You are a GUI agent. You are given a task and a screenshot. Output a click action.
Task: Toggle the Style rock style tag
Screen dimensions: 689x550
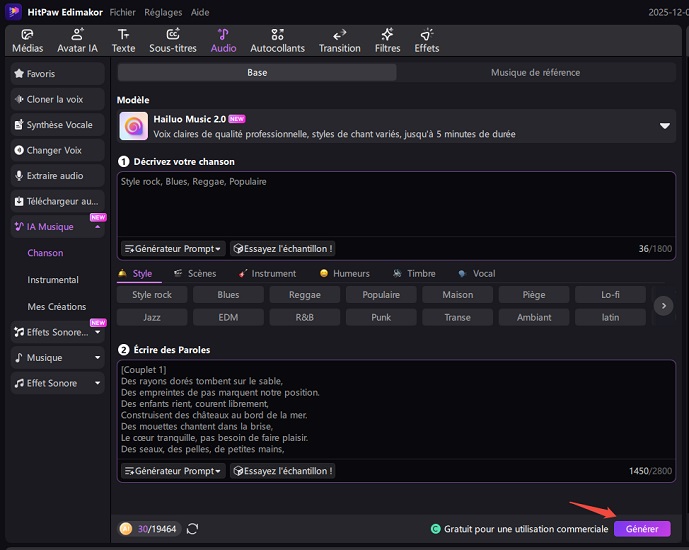click(x=152, y=295)
